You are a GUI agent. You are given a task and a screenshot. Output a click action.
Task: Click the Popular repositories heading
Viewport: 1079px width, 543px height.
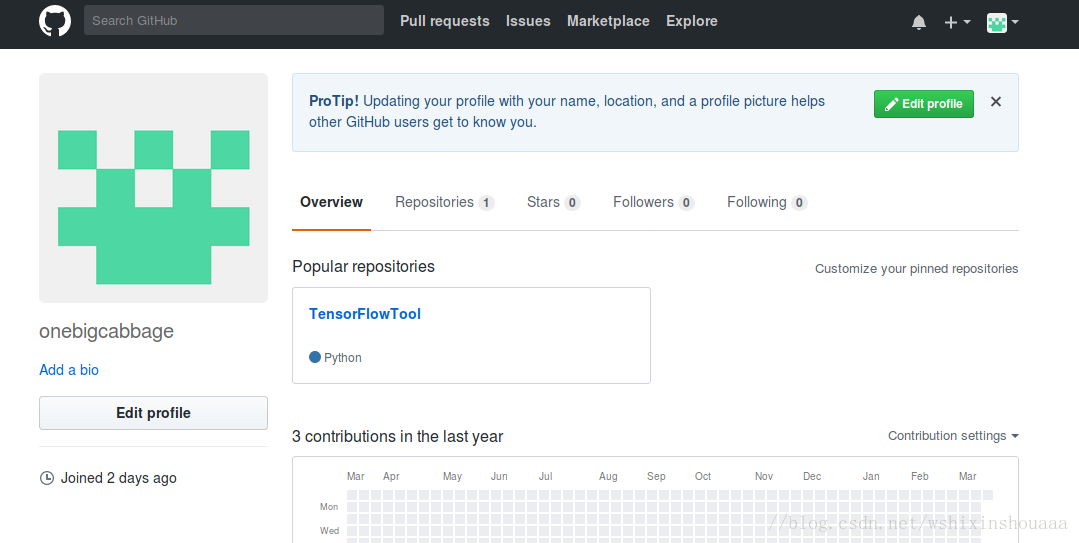tap(363, 266)
